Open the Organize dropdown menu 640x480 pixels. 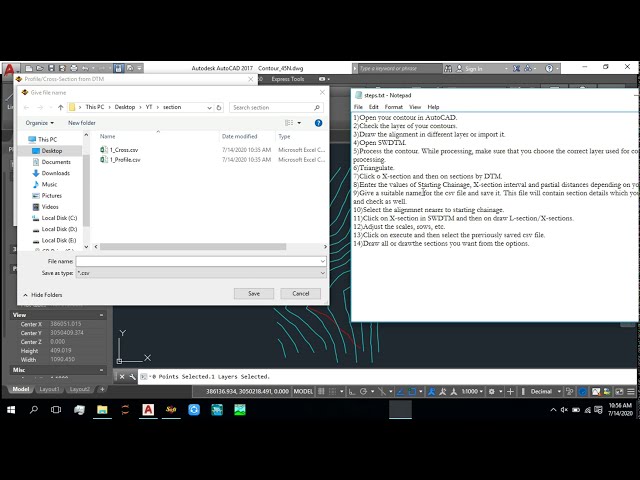[x=39, y=122]
